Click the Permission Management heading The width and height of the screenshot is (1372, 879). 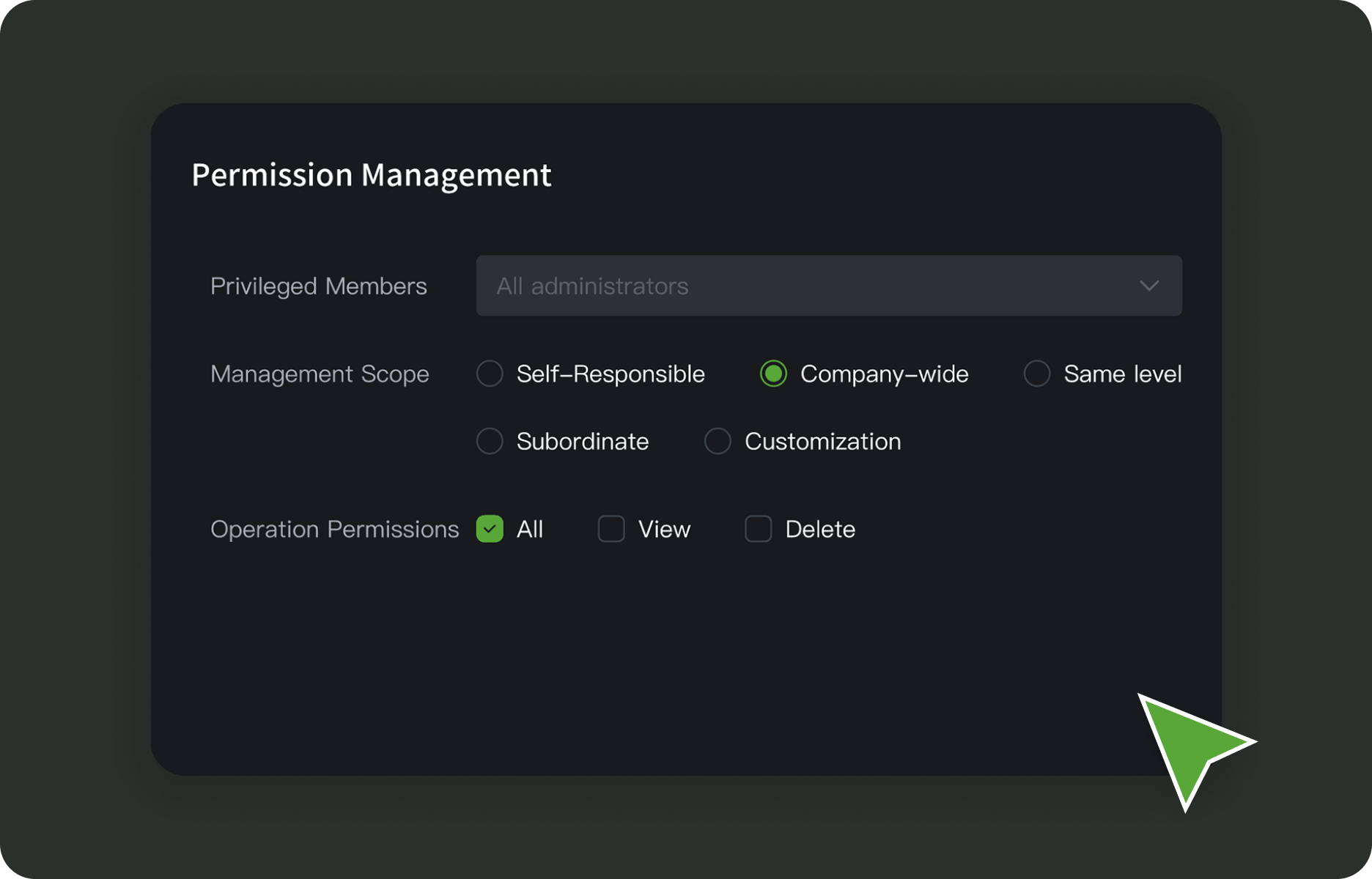(371, 175)
